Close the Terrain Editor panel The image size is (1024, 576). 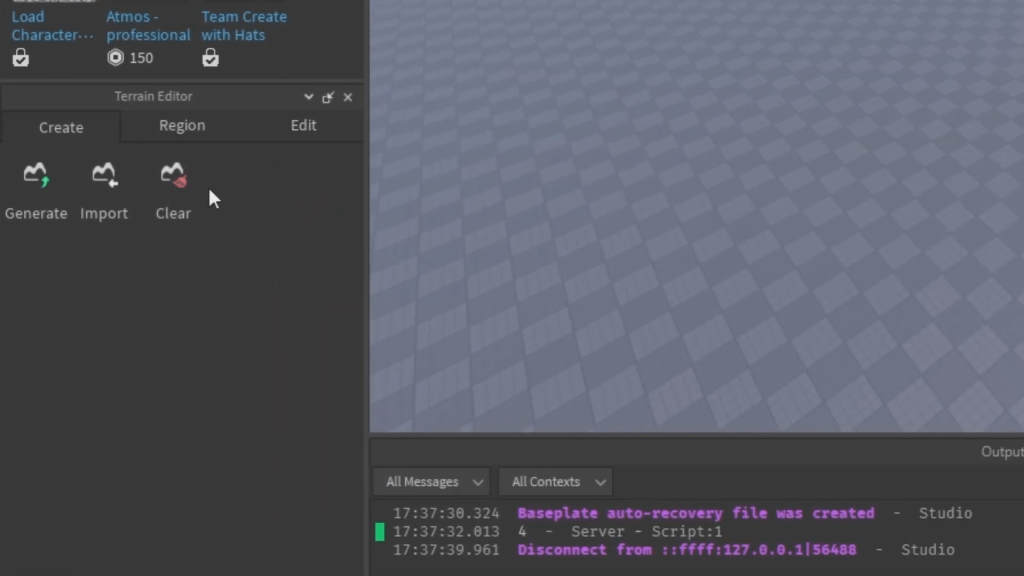347,97
